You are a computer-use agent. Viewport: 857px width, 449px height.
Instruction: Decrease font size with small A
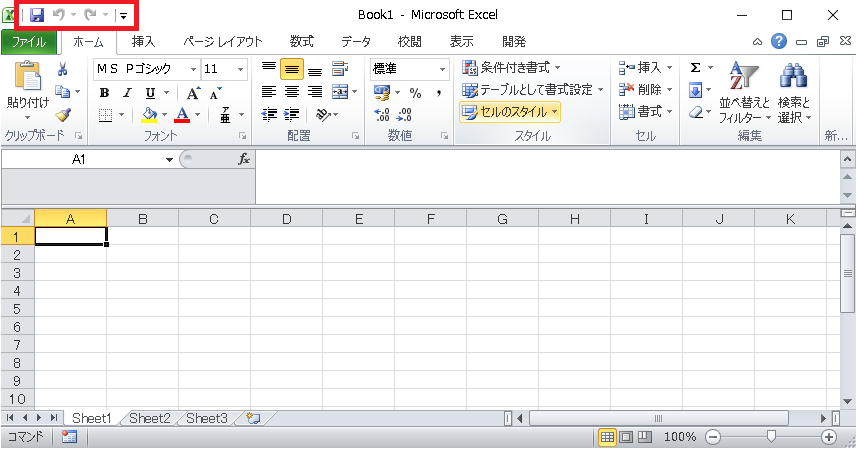(x=216, y=93)
